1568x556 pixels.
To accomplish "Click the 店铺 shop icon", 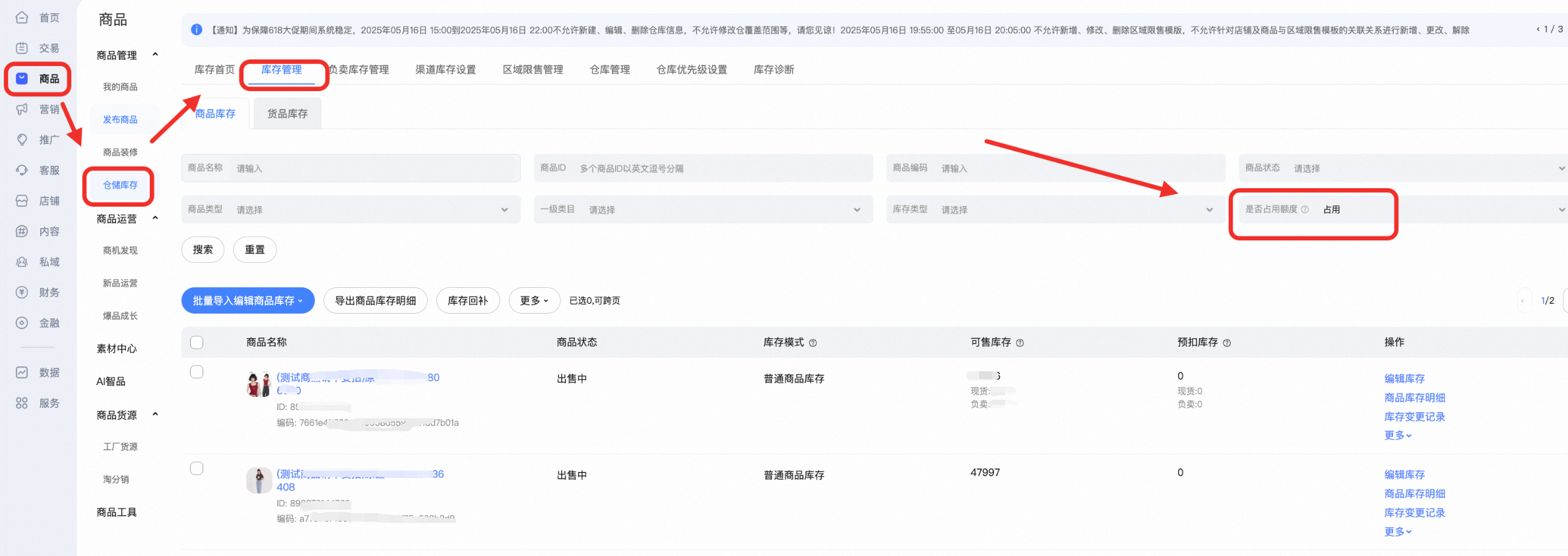I will click(22, 201).
